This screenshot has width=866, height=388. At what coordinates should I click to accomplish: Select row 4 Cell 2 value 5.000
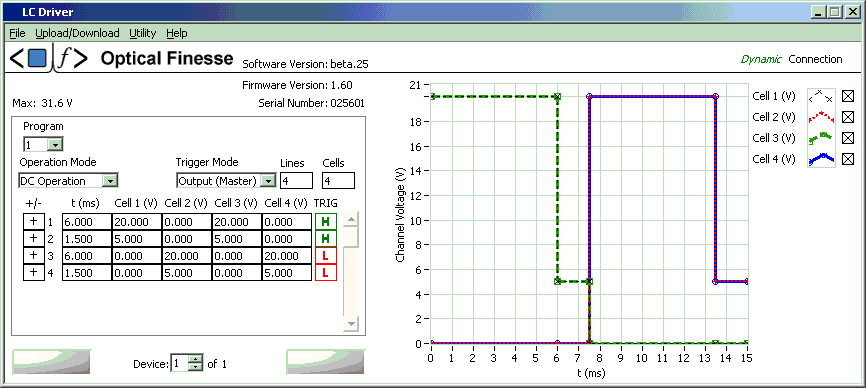(x=187, y=273)
